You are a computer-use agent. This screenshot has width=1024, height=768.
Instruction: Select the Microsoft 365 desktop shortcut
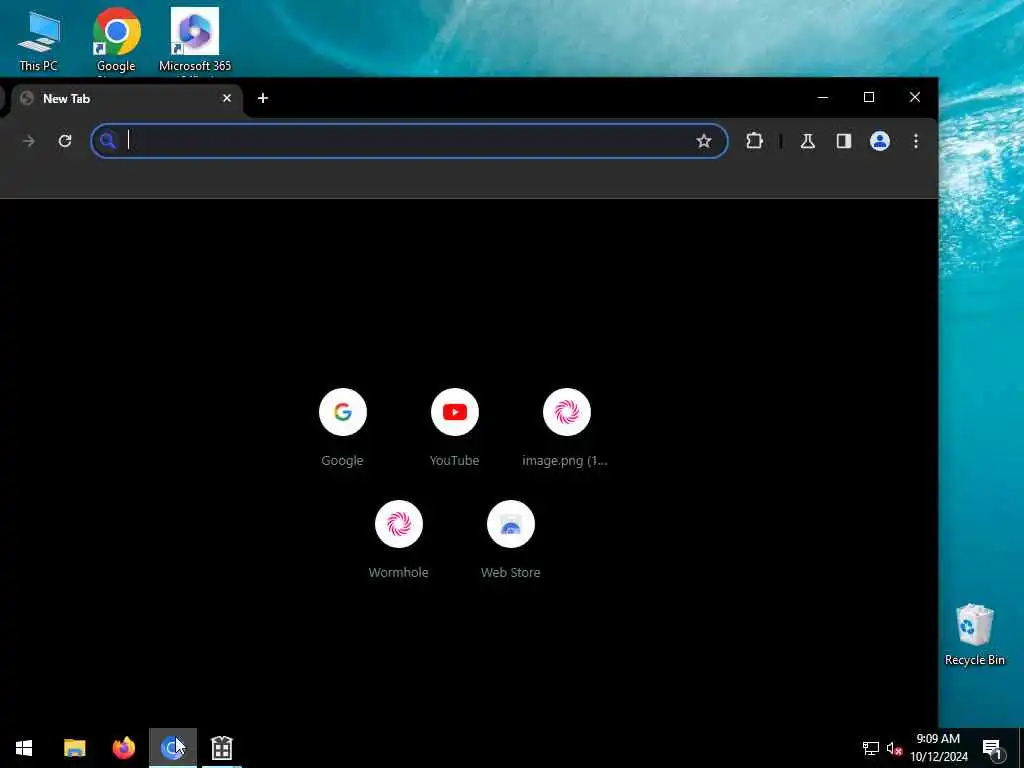[x=195, y=41]
